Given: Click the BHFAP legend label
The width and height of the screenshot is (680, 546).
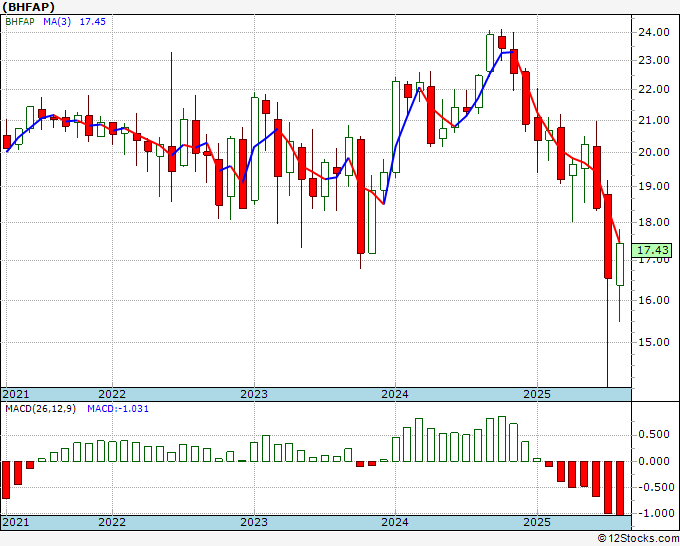Looking at the screenshot, I should (x=20, y=21).
